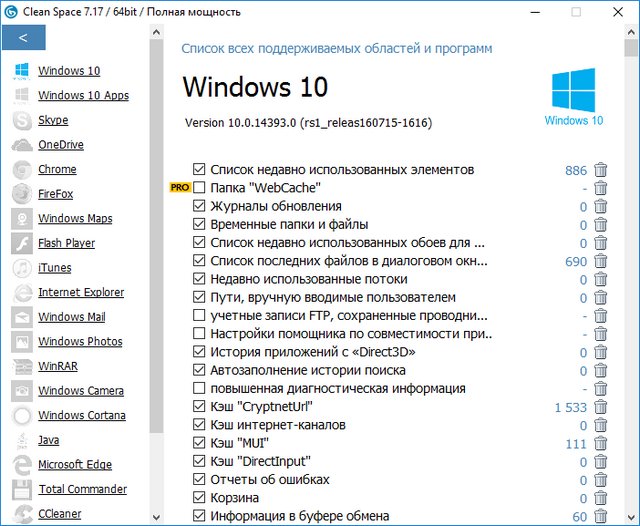Uncheck Временные папки и файлы checkbox

[x=199, y=224]
